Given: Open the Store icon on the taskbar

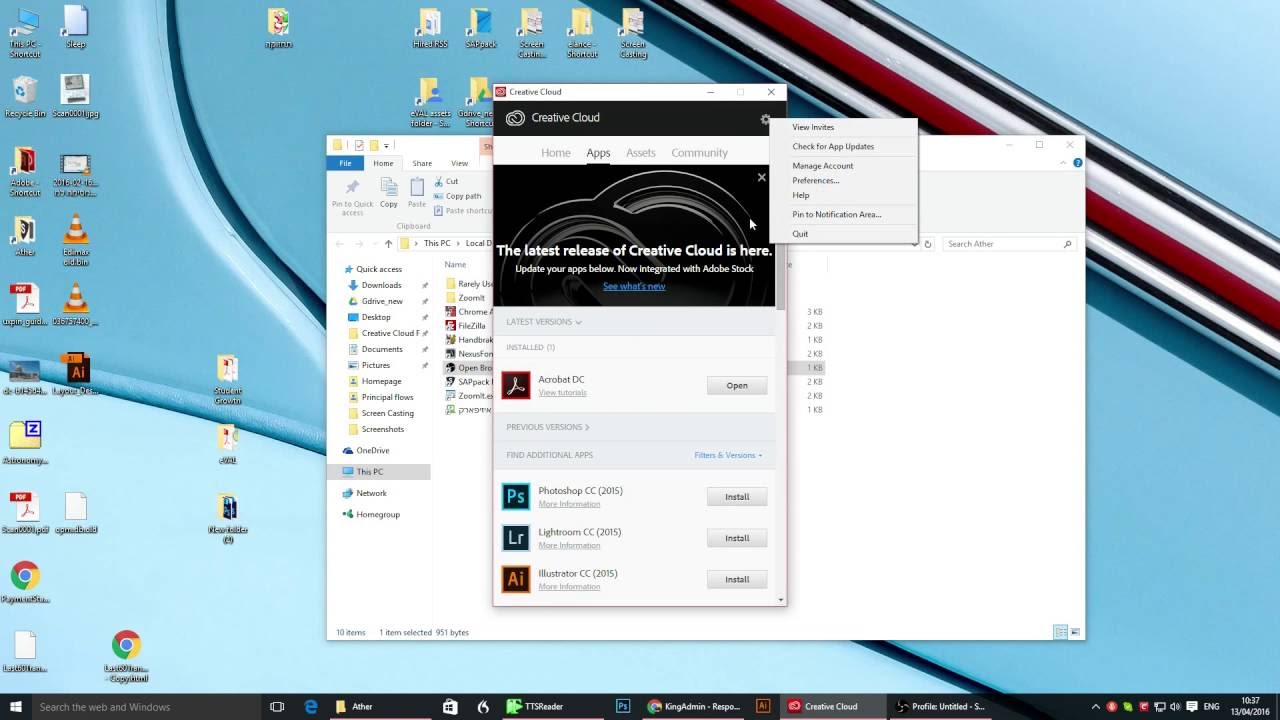Looking at the screenshot, I should [x=450, y=706].
